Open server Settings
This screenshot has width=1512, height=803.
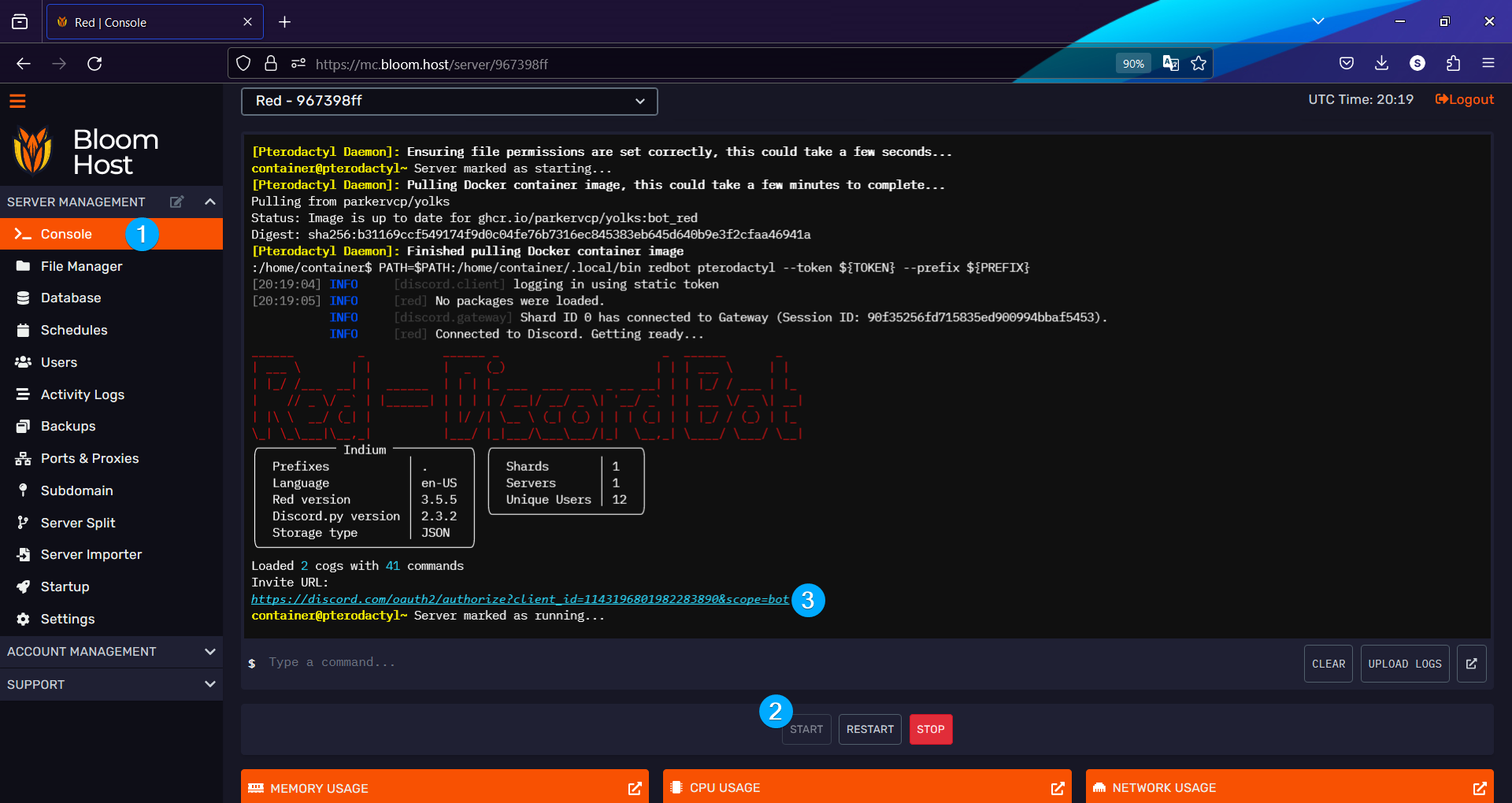click(x=111, y=619)
